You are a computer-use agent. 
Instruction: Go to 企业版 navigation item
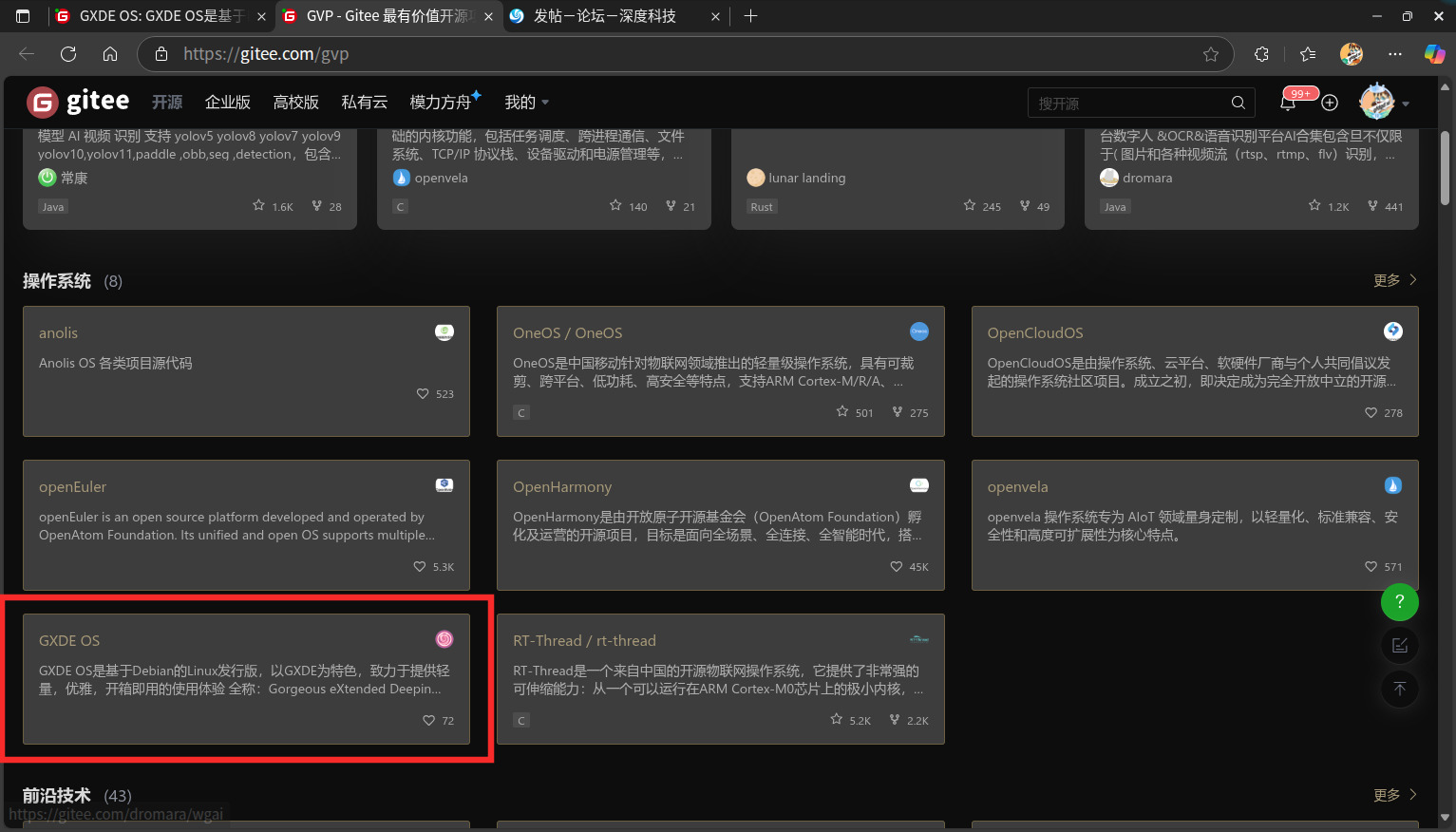pos(228,102)
